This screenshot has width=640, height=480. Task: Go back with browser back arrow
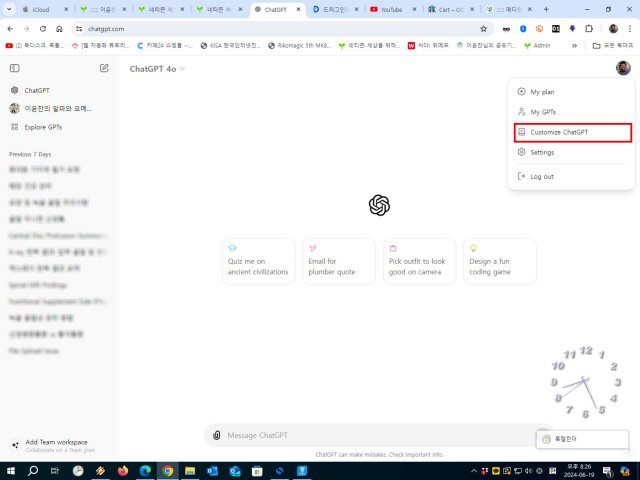[x=10, y=29]
